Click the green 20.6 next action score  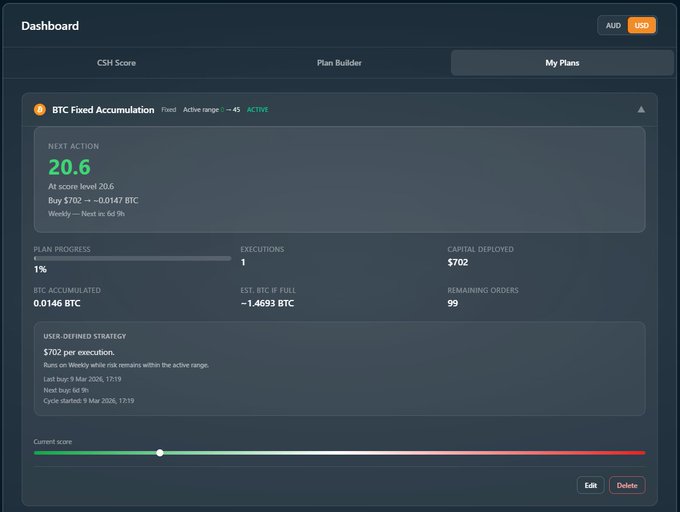pos(69,168)
